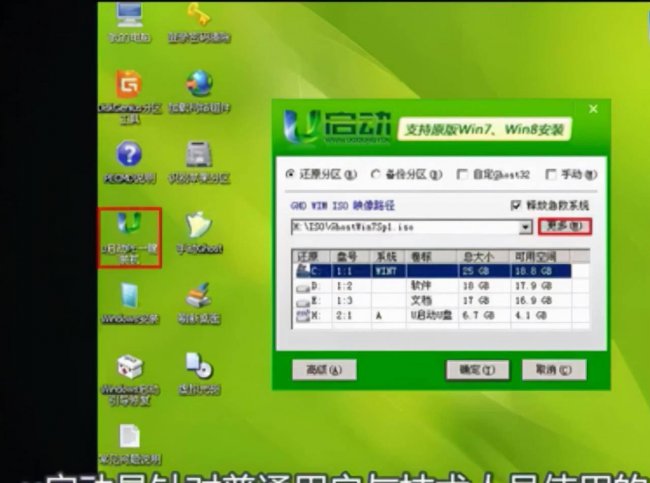Click the 可用空间 column header
This screenshot has height=483, width=650.
click(x=540, y=257)
